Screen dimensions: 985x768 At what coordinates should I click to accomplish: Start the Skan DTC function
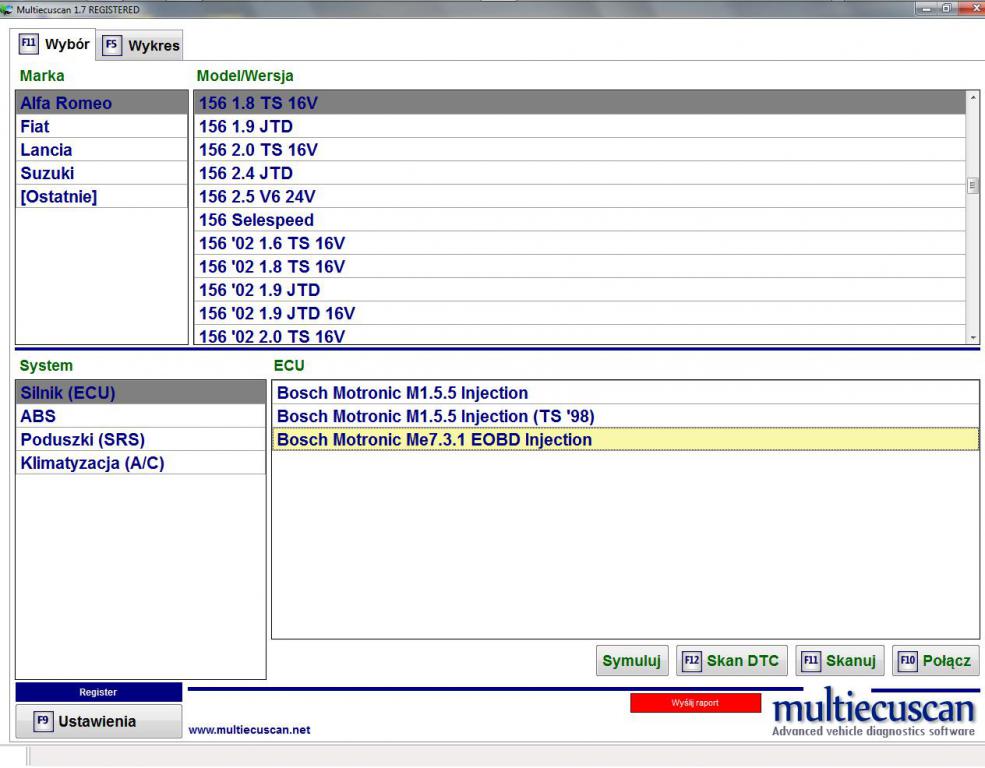(x=732, y=661)
